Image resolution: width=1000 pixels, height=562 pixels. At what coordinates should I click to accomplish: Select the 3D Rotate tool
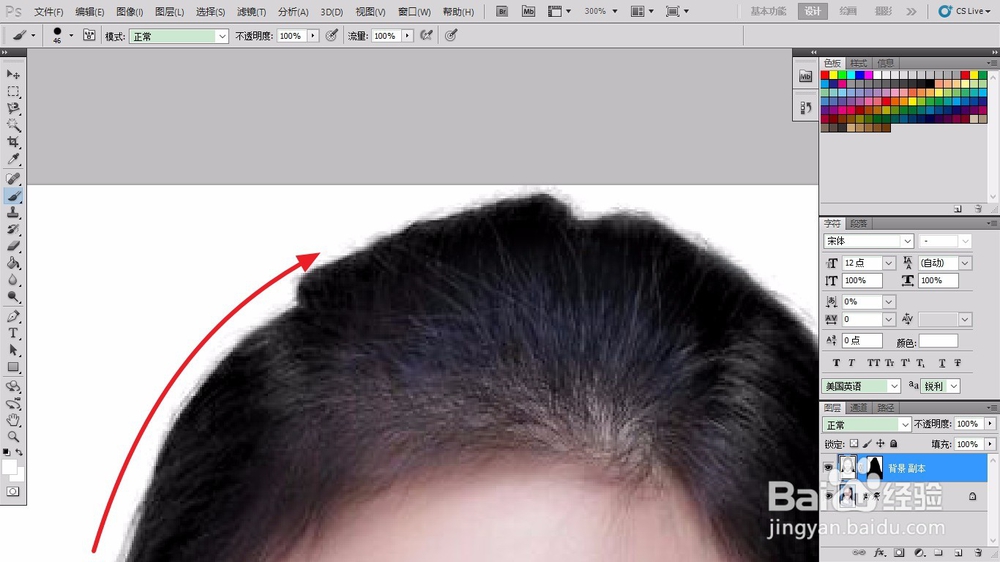click(13, 387)
